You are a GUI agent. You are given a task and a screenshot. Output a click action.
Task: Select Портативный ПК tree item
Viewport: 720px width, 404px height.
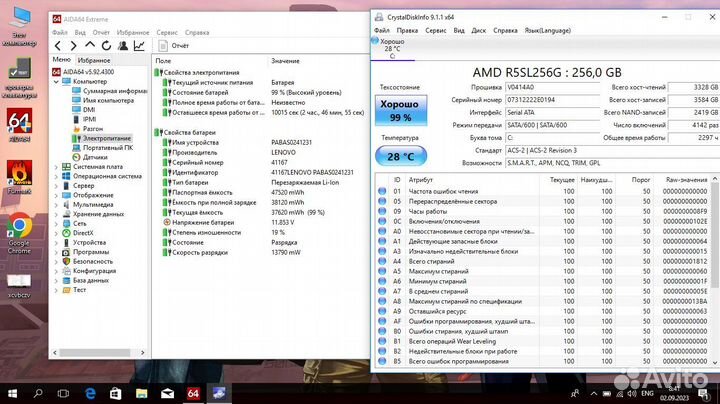pyautogui.click(x=102, y=147)
